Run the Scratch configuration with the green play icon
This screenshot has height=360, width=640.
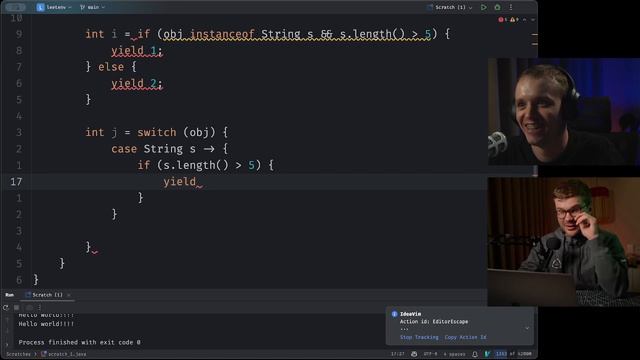point(484,7)
